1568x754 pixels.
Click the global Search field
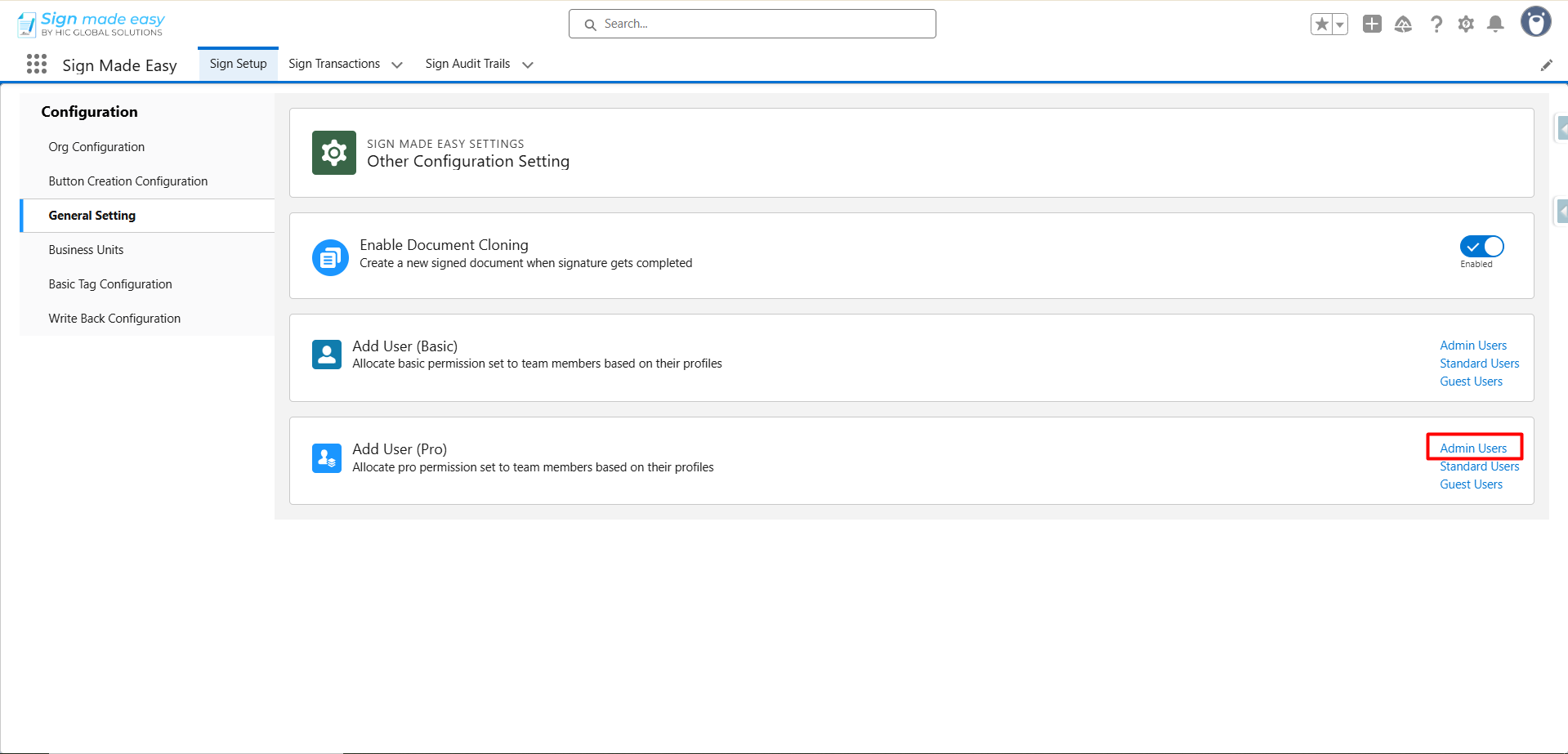(752, 24)
